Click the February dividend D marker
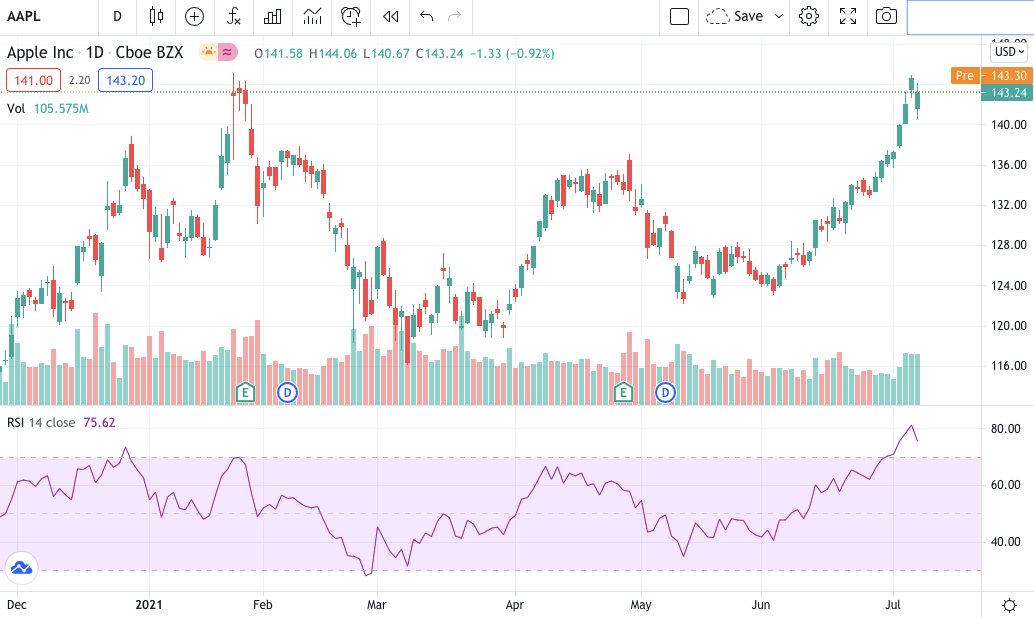This screenshot has width=1034, height=618. click(288, 392)
